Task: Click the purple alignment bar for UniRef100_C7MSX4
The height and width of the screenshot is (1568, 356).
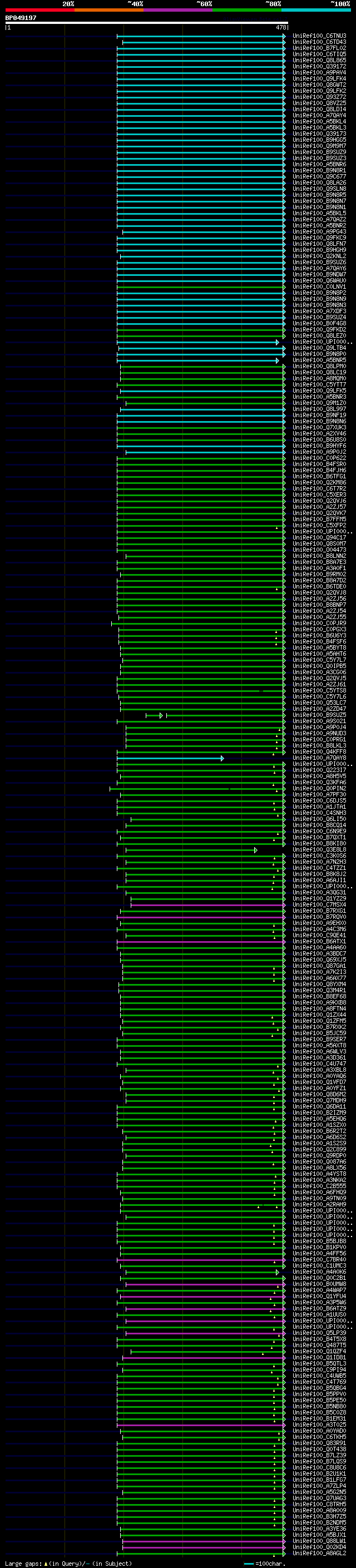Action: (208, 905)
